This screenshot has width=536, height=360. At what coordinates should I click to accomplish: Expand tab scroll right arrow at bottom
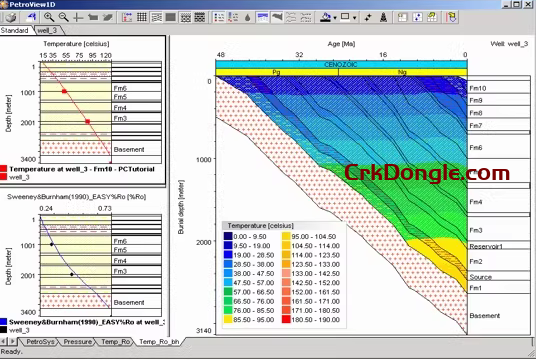click(x=13, y=341)
